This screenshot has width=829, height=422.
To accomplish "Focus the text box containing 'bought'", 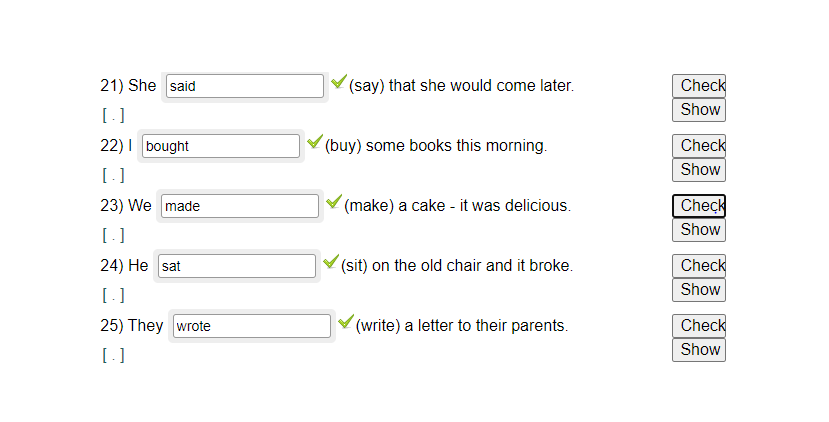I will coord(220,146).
